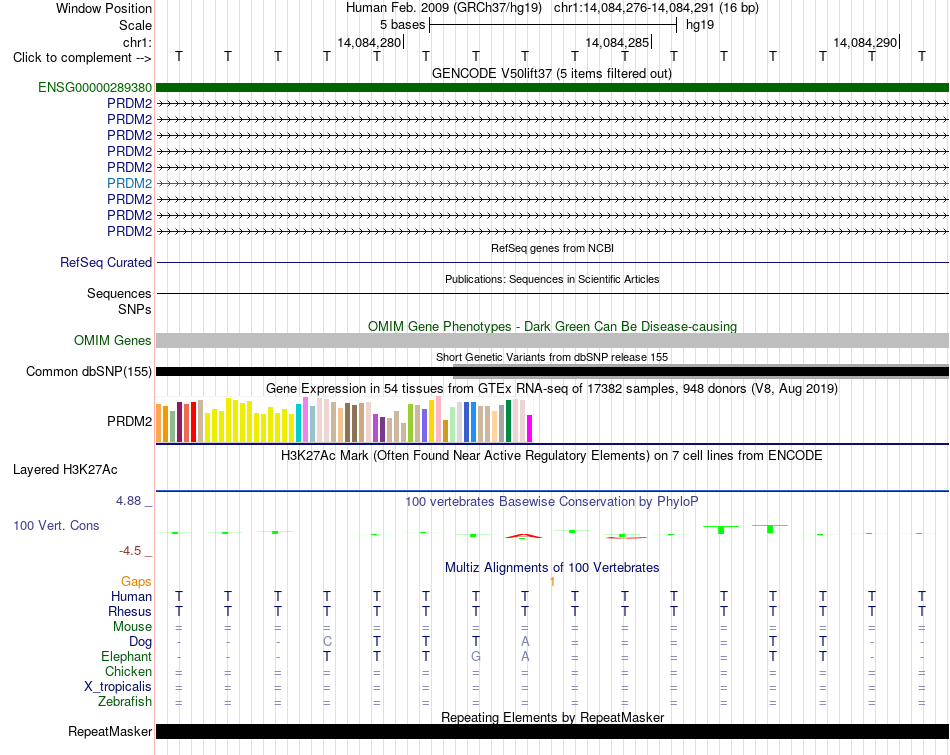Viewport: 950px width, 755px height.
Task: Click the -4.5 PhyloP lower scale value
Action: tap(130, 551)
